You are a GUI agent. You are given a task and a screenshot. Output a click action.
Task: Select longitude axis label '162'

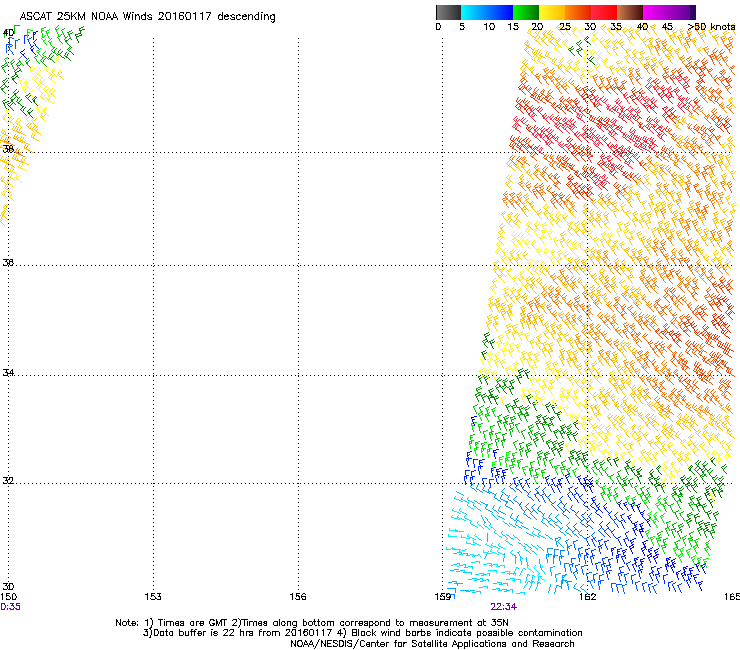[588, 597]
